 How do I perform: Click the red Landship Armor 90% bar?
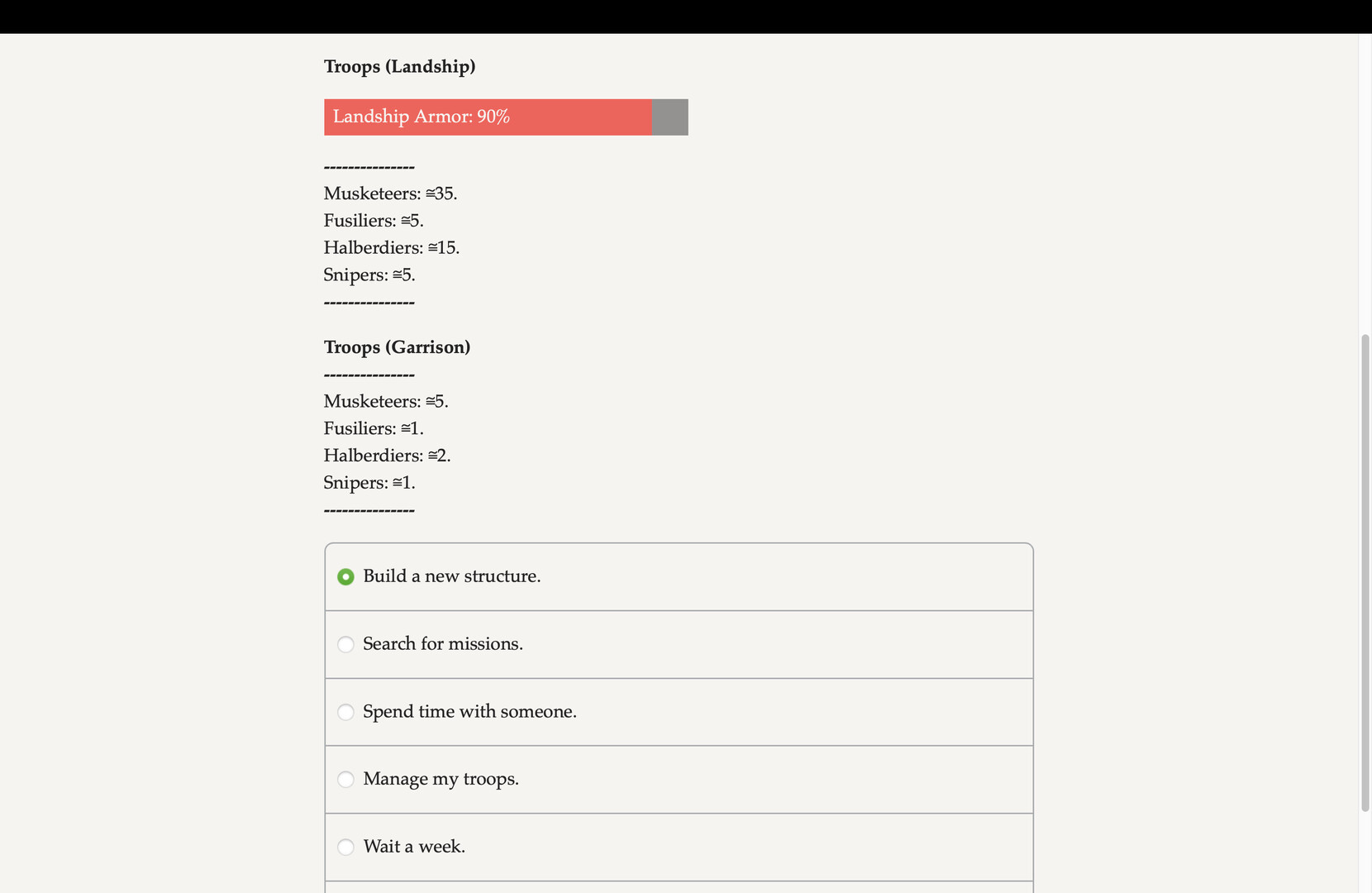coord(488,117)
